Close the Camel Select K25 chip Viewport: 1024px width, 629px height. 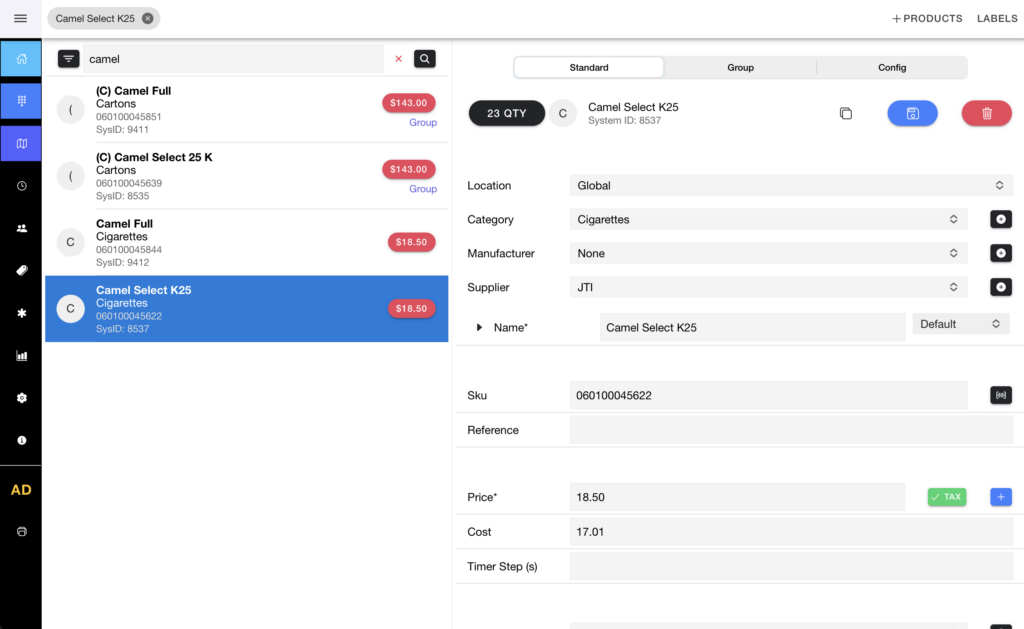click(148, 18)
